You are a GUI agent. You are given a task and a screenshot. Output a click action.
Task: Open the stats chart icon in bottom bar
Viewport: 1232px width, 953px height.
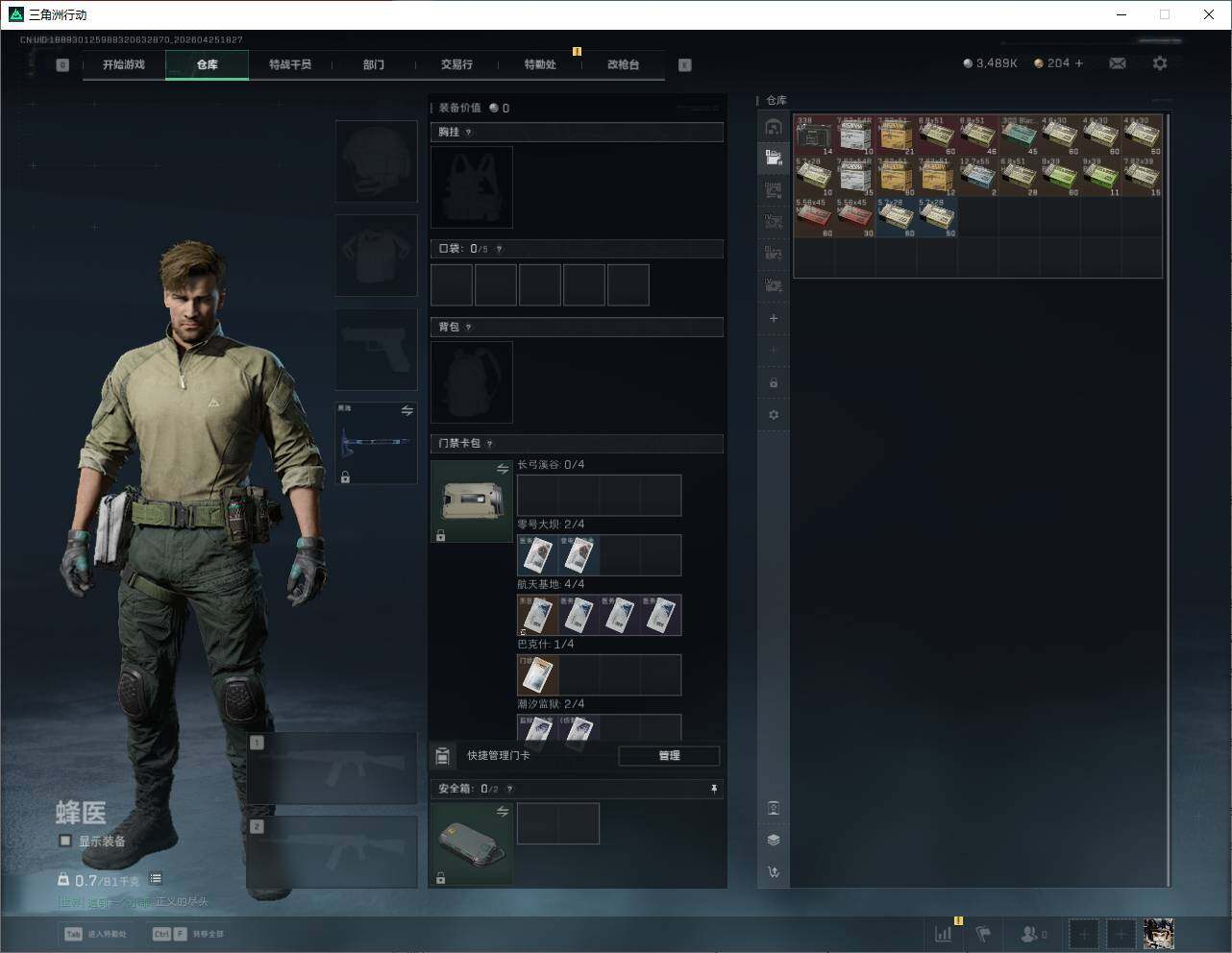[x=944, y=934]
